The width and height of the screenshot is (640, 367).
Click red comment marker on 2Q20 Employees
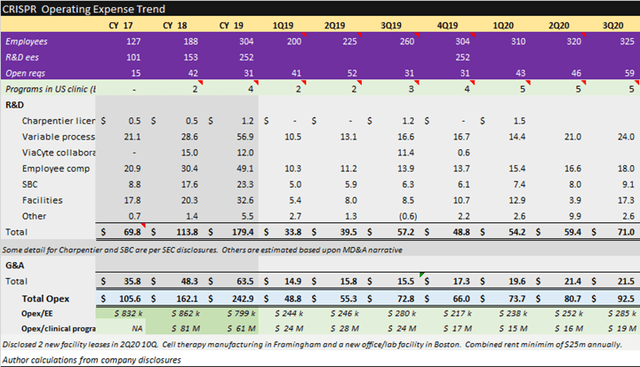tap(584, 35)
